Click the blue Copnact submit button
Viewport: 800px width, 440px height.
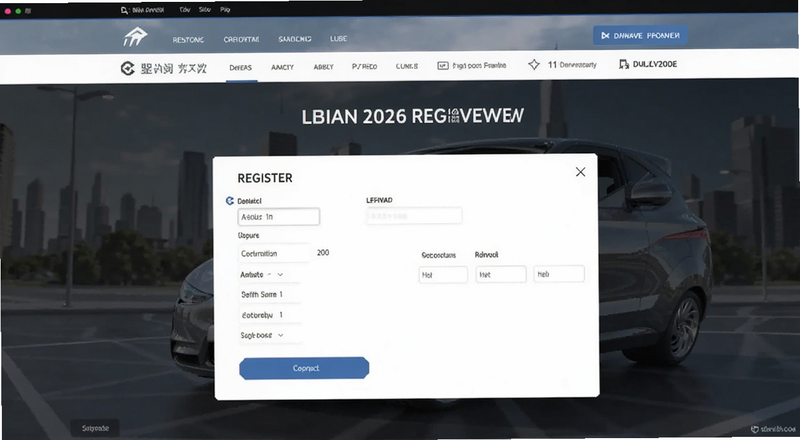point(304,368)
